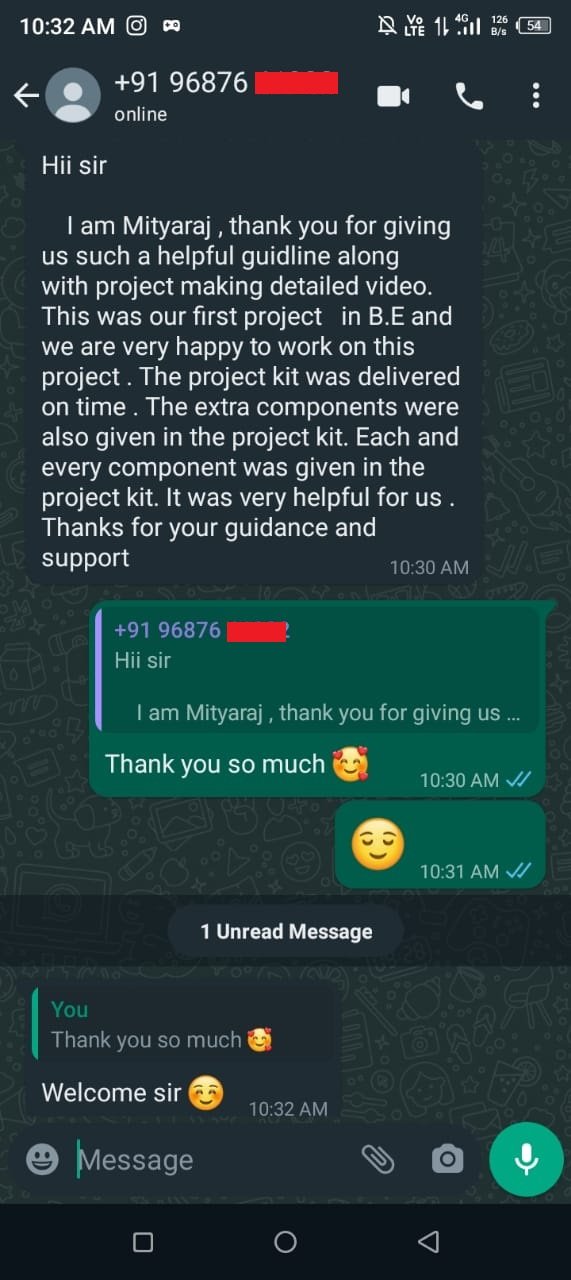The height and width of the screenshot is (1280, 571).
Task: Tap the "1 Unread Message" label
Action: pyautogui.click(x=286, y=931)
